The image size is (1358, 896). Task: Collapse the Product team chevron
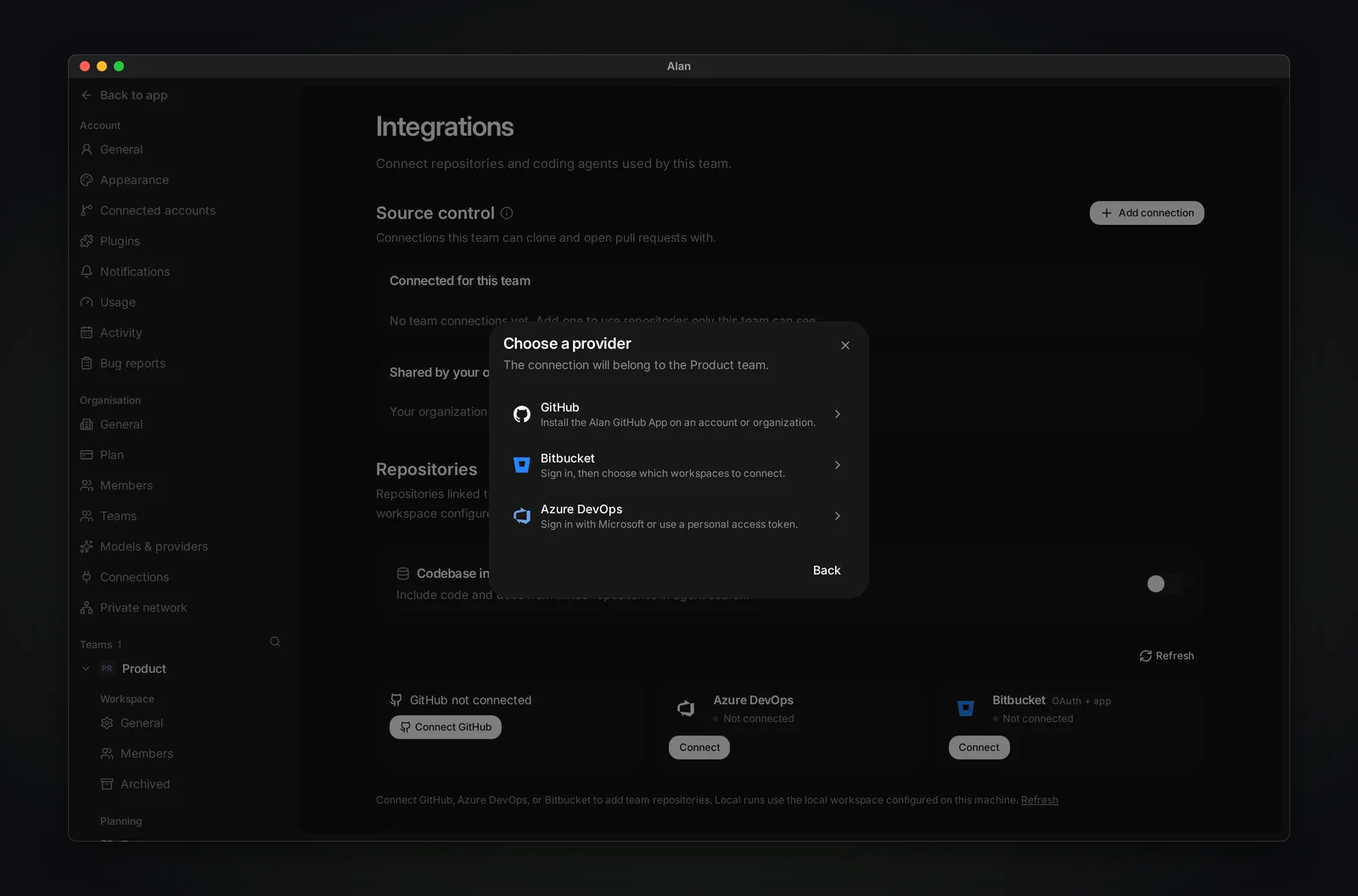point(86,669)
